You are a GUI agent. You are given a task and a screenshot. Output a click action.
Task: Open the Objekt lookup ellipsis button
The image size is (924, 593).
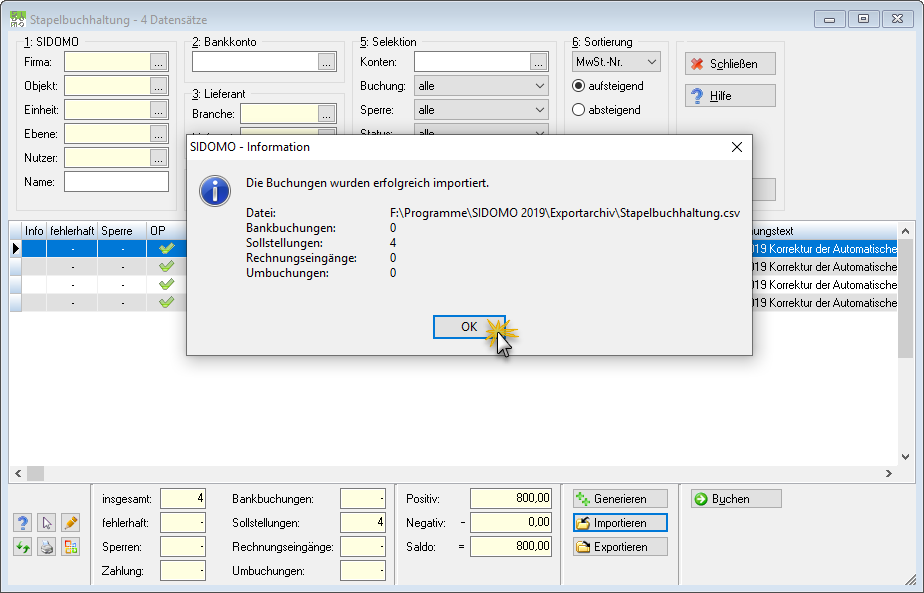(159, 86)
